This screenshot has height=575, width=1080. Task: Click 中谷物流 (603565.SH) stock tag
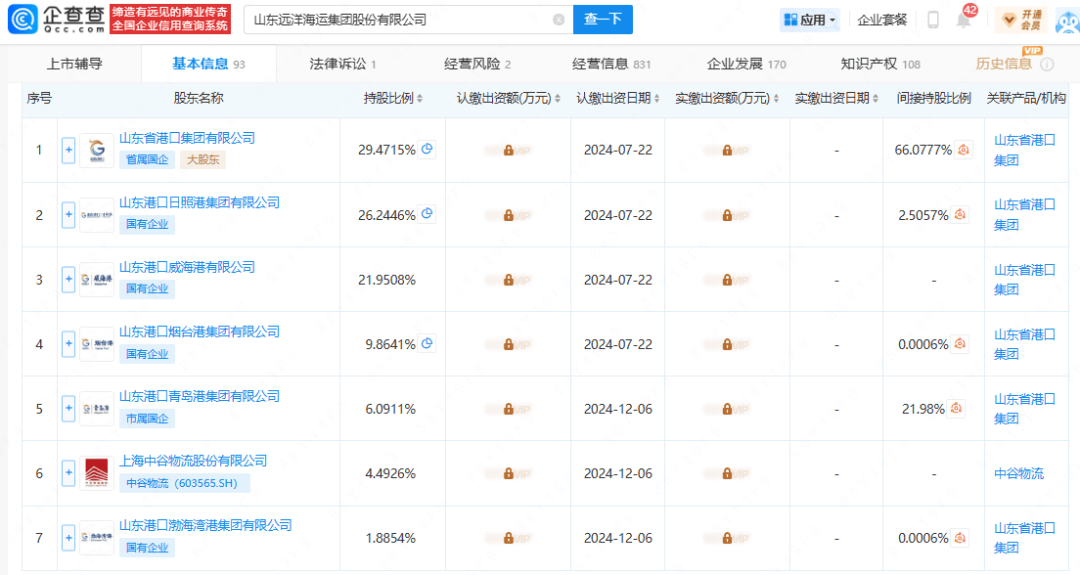pyautogui.click(x=185, y=483)
